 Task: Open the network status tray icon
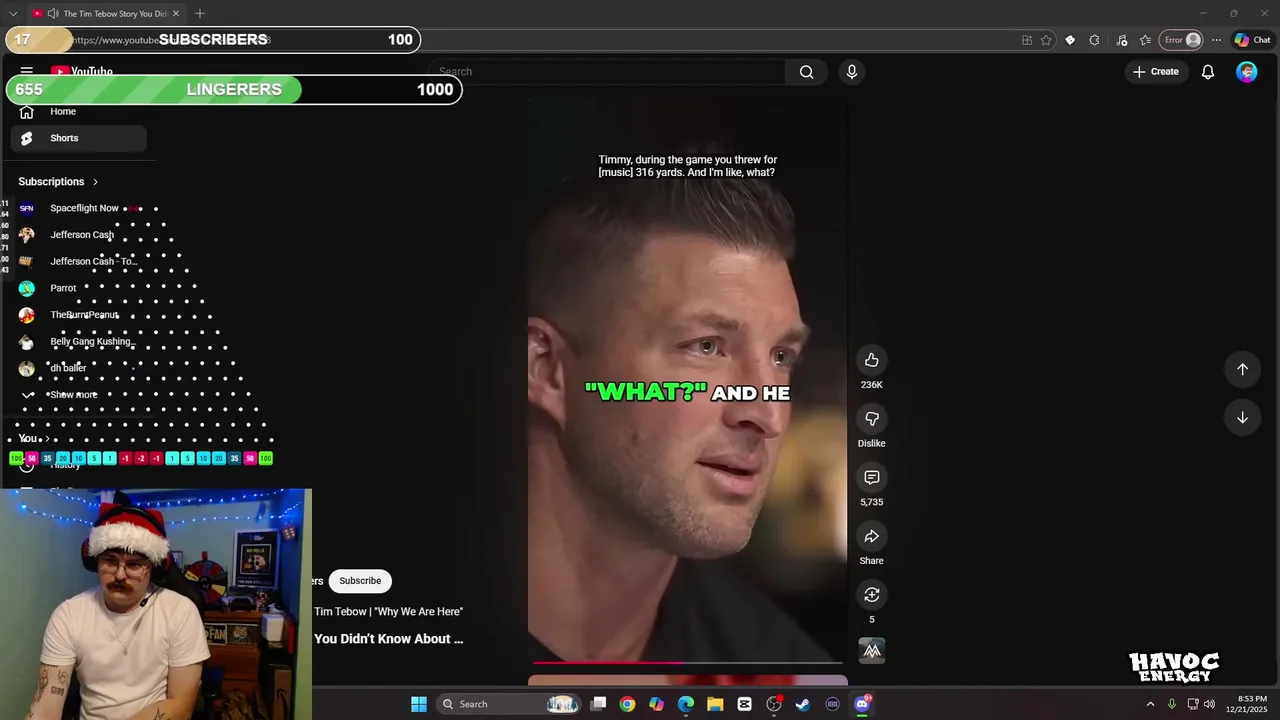click(1192, 704)
